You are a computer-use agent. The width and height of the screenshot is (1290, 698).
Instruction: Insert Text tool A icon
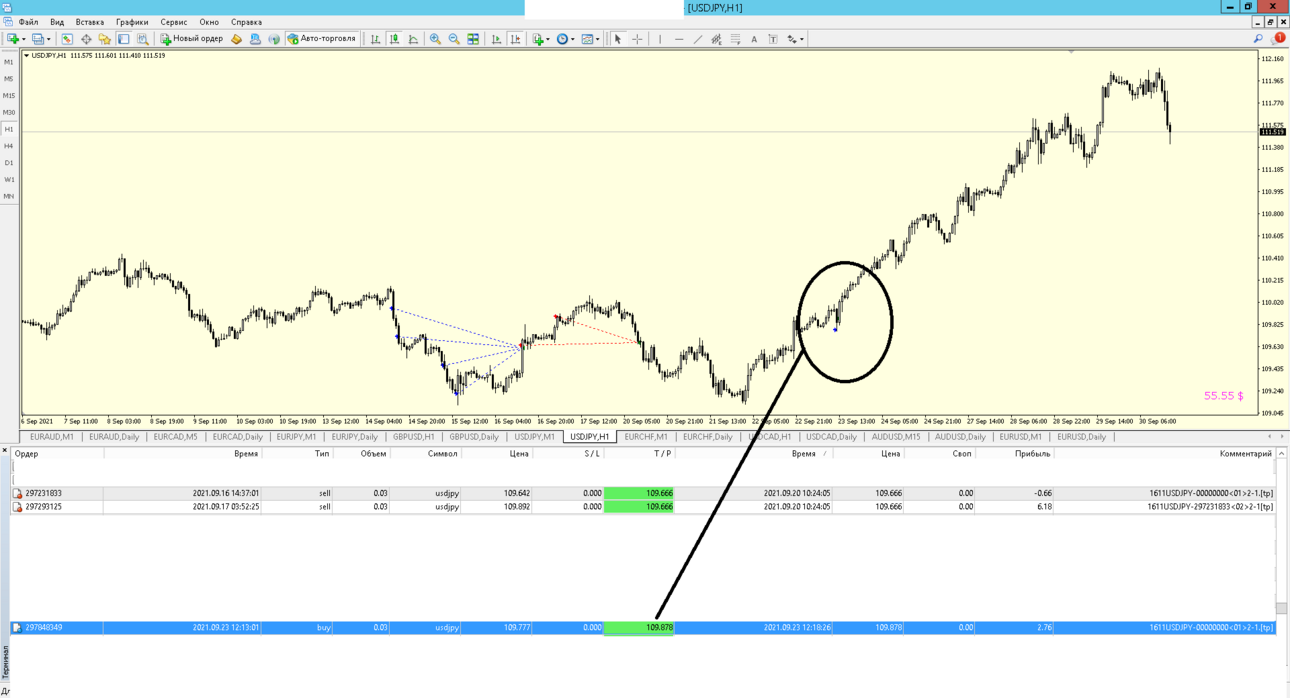[754, 39]
